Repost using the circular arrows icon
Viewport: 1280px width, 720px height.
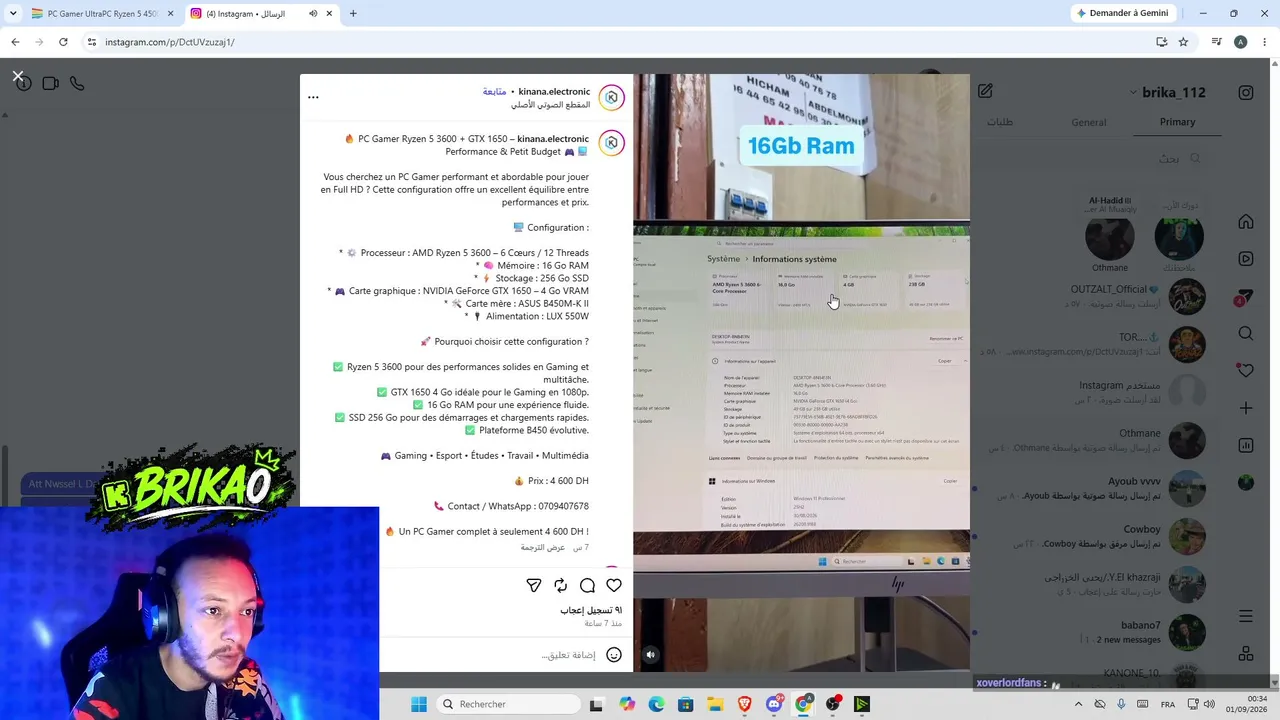pyautogui.click(x=560, y=585)
